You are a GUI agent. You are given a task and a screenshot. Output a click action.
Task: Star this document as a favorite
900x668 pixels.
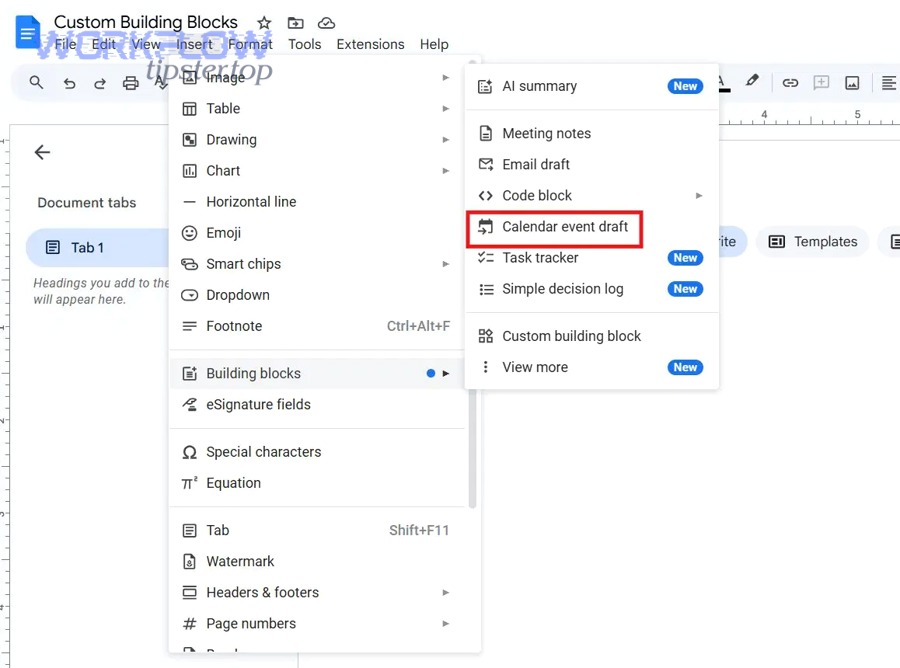[x=262, y=22]
